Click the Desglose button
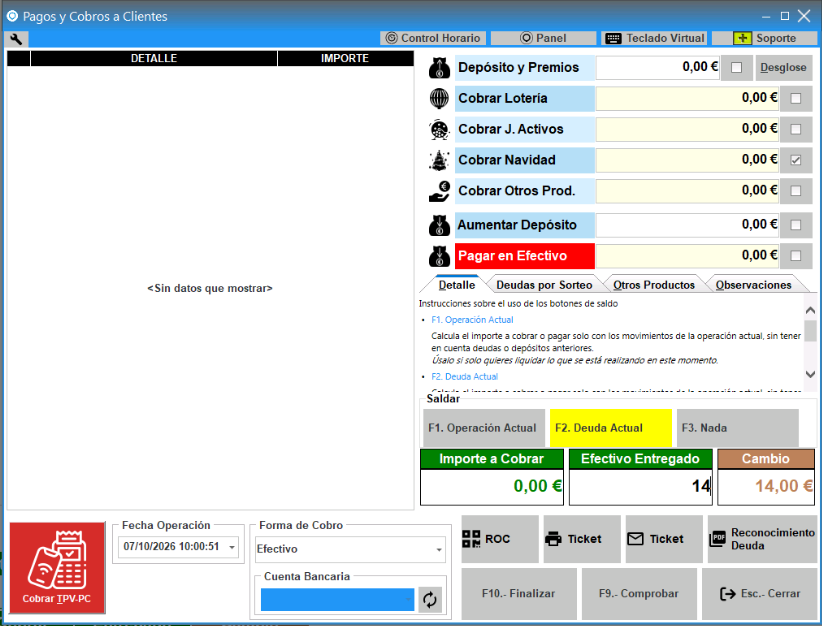 [x=783, y=68]
